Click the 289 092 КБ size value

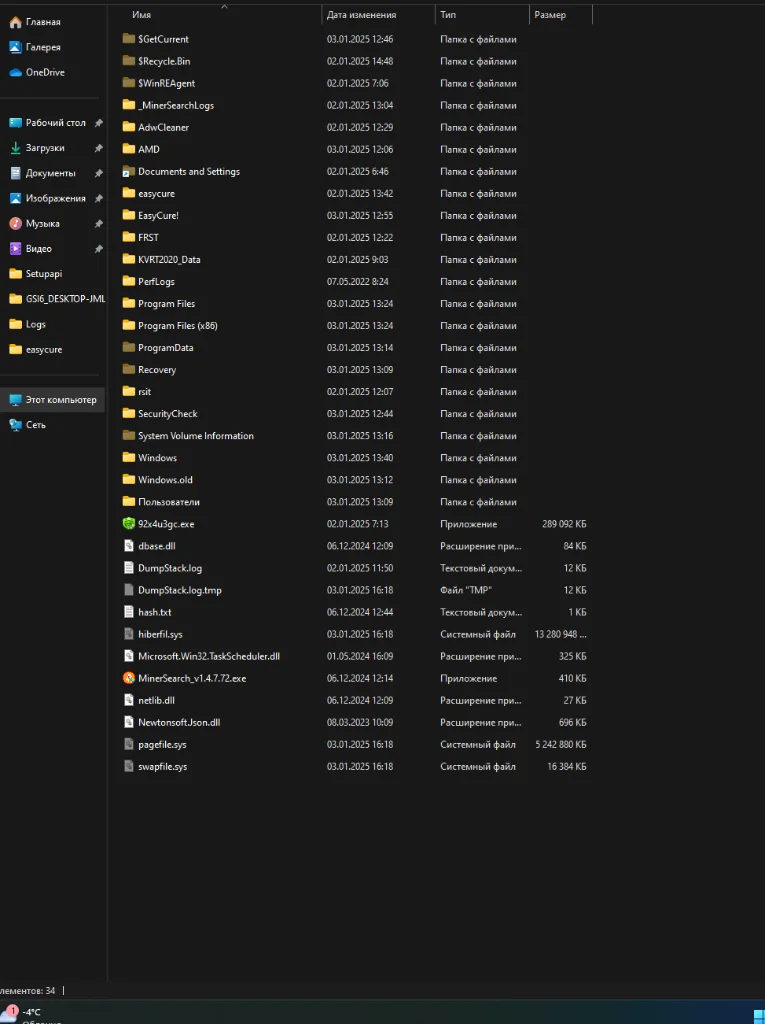(x=564, y=524)
